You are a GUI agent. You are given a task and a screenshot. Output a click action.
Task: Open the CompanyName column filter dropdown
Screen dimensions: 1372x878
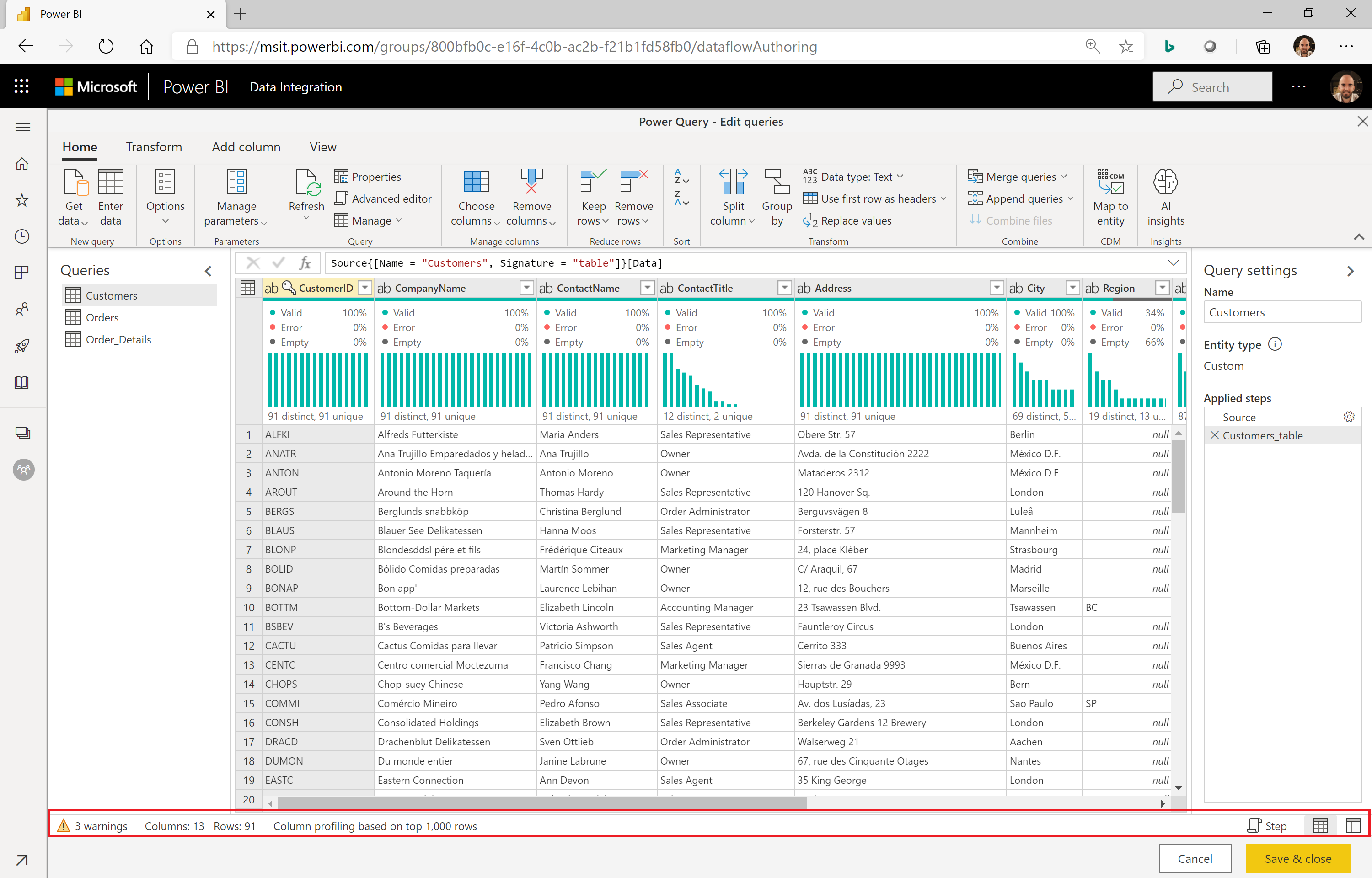tap(527, 288)
